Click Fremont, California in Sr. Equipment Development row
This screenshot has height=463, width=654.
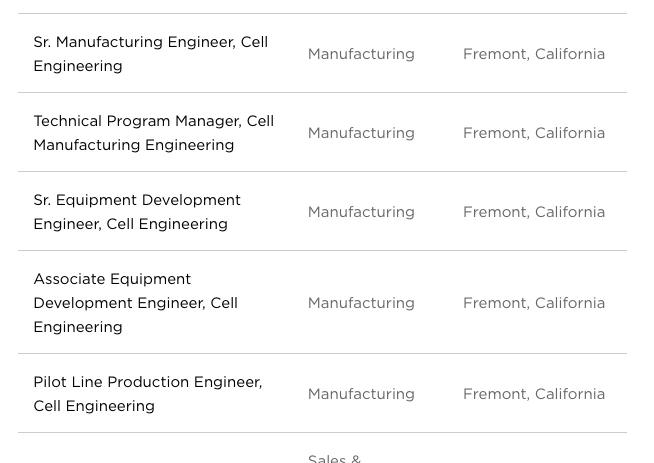534,211
